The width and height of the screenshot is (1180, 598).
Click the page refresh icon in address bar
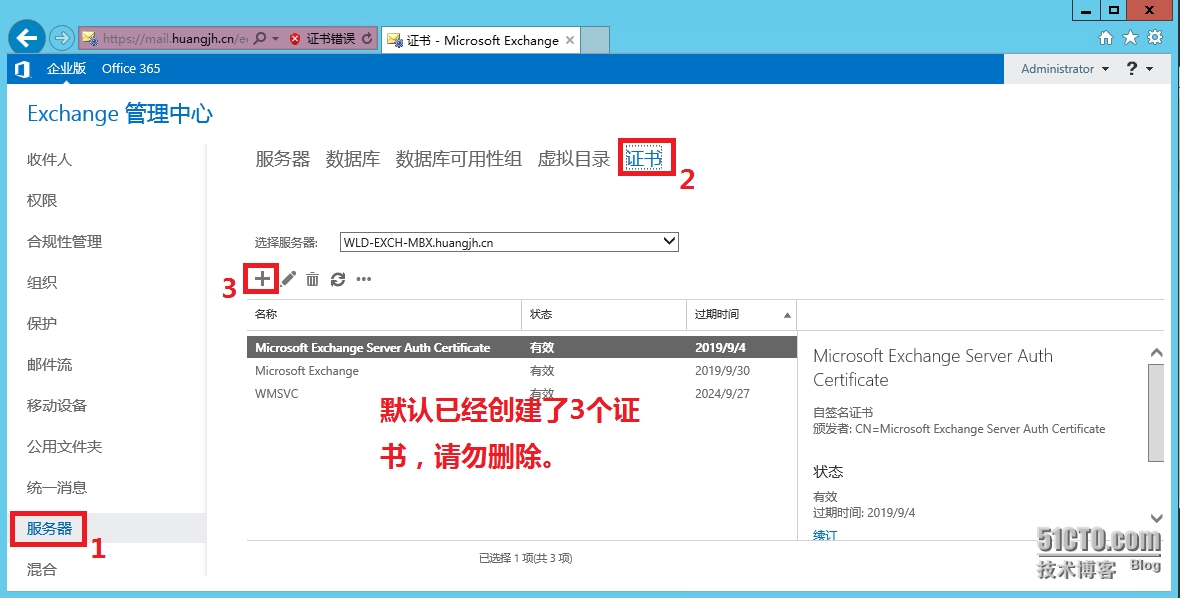pyautogui.click(x=367, y=38)
